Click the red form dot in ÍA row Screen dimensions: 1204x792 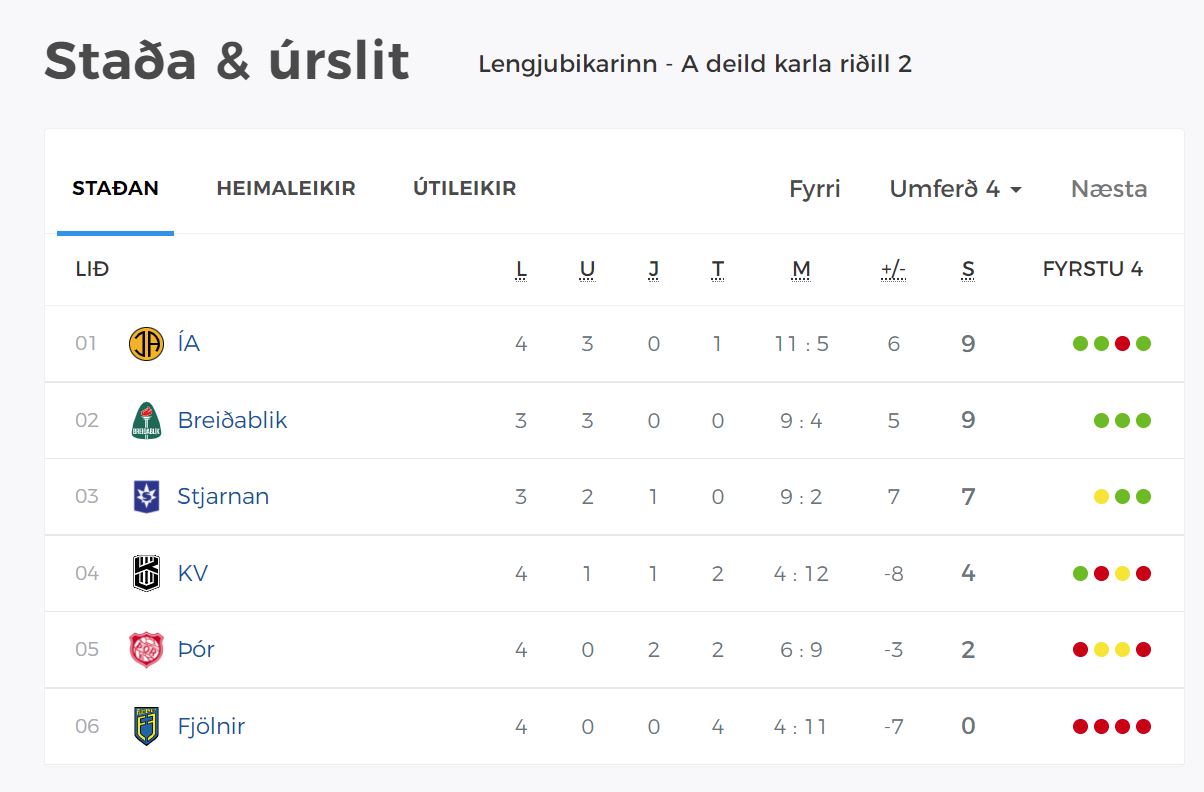(1122, 344)
